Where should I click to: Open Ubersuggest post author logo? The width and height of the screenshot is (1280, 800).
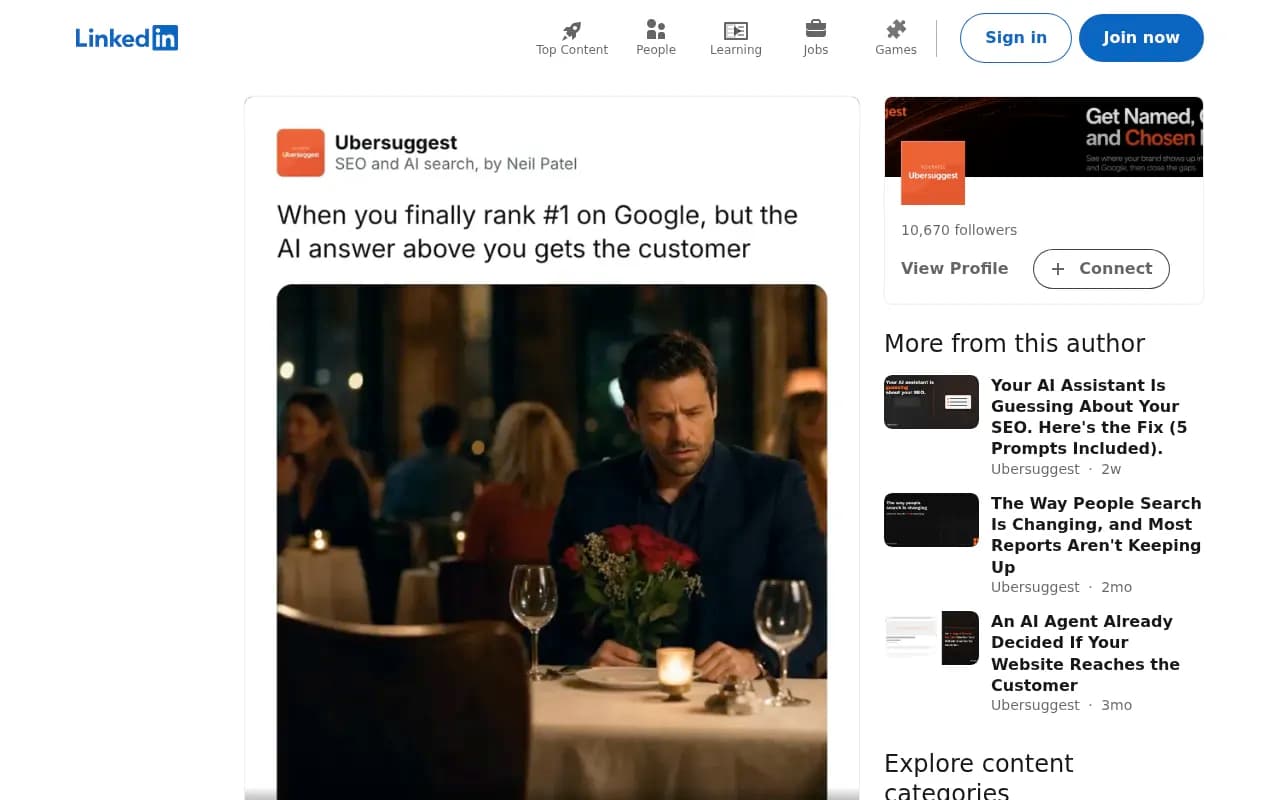click(x=301, y=153)
